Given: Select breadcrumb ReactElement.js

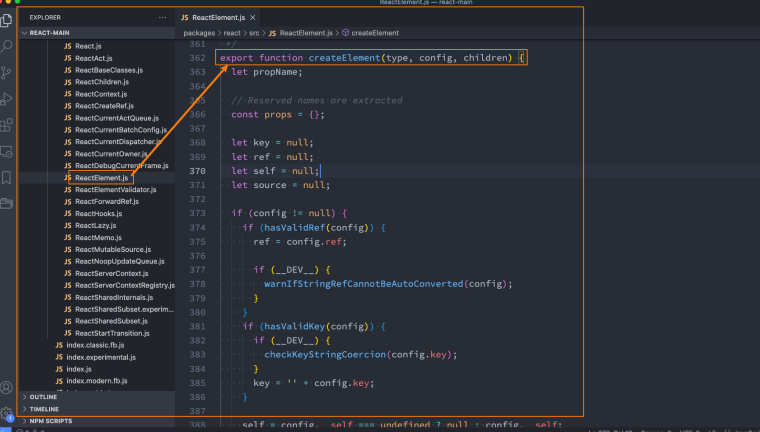Looking at the screenshot, I should pyautogui.click(x=301, y=33).
